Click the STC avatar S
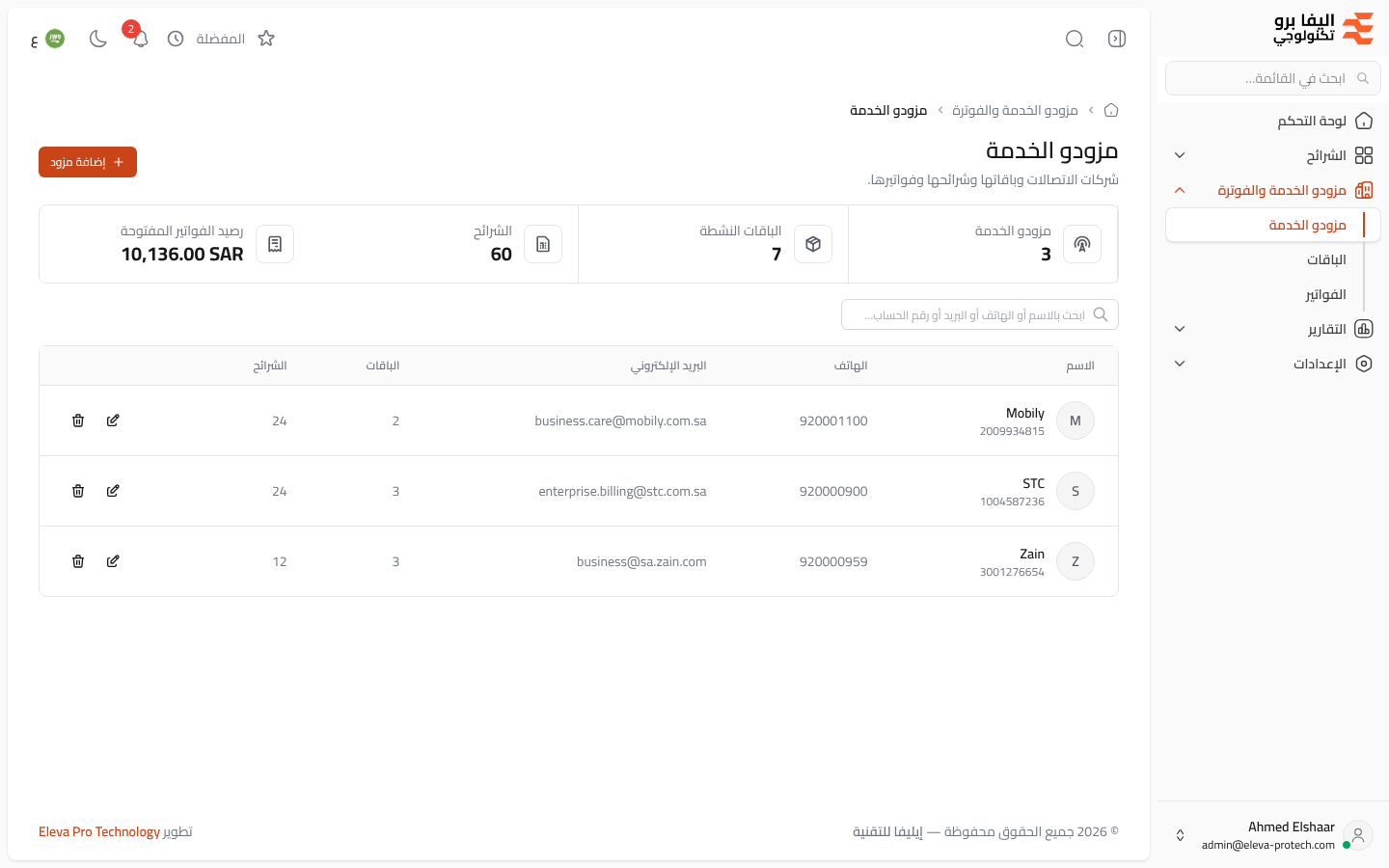 point(1076,491)
